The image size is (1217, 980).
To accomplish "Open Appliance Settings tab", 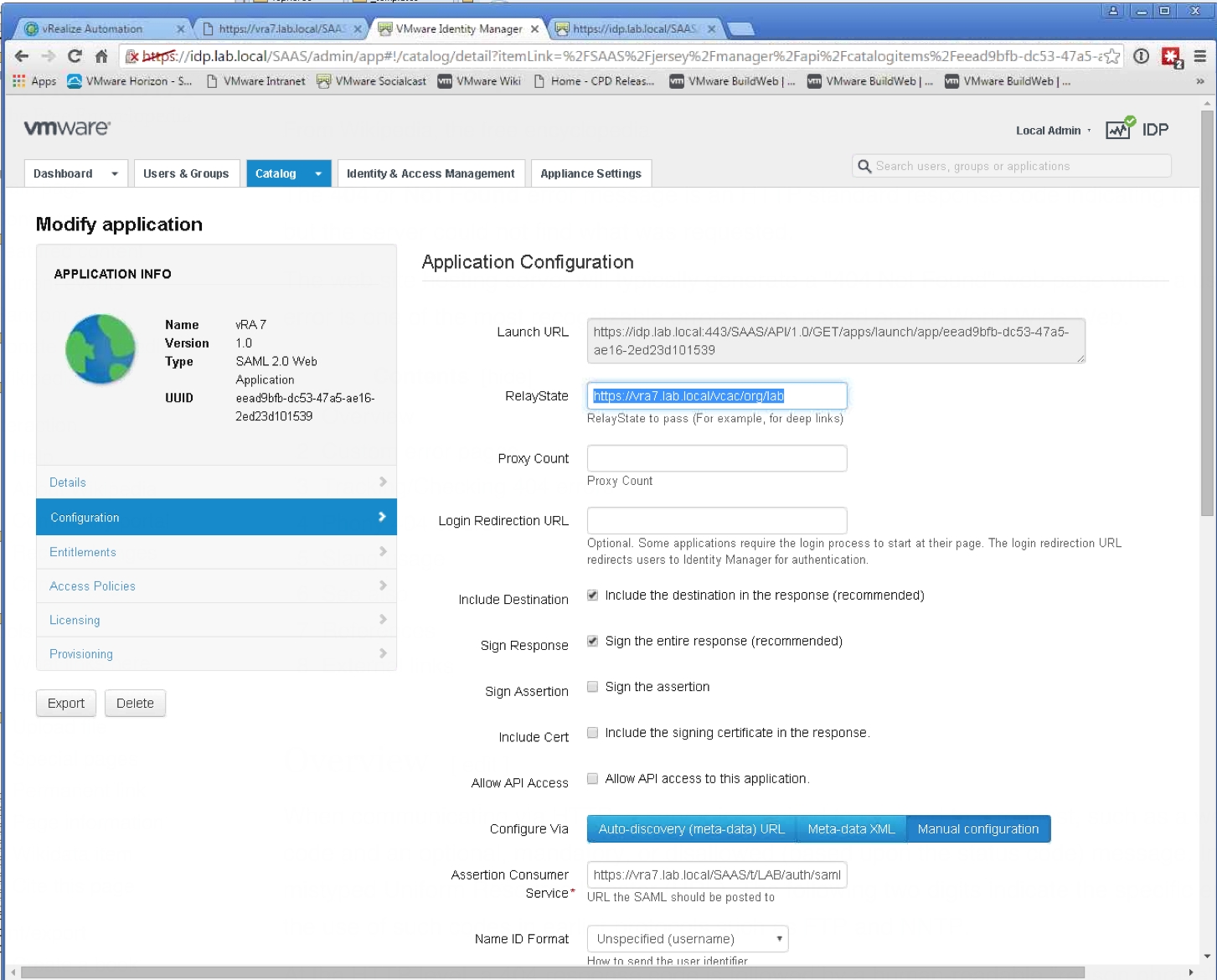I will pyautogui.click(x=590, y=173).
